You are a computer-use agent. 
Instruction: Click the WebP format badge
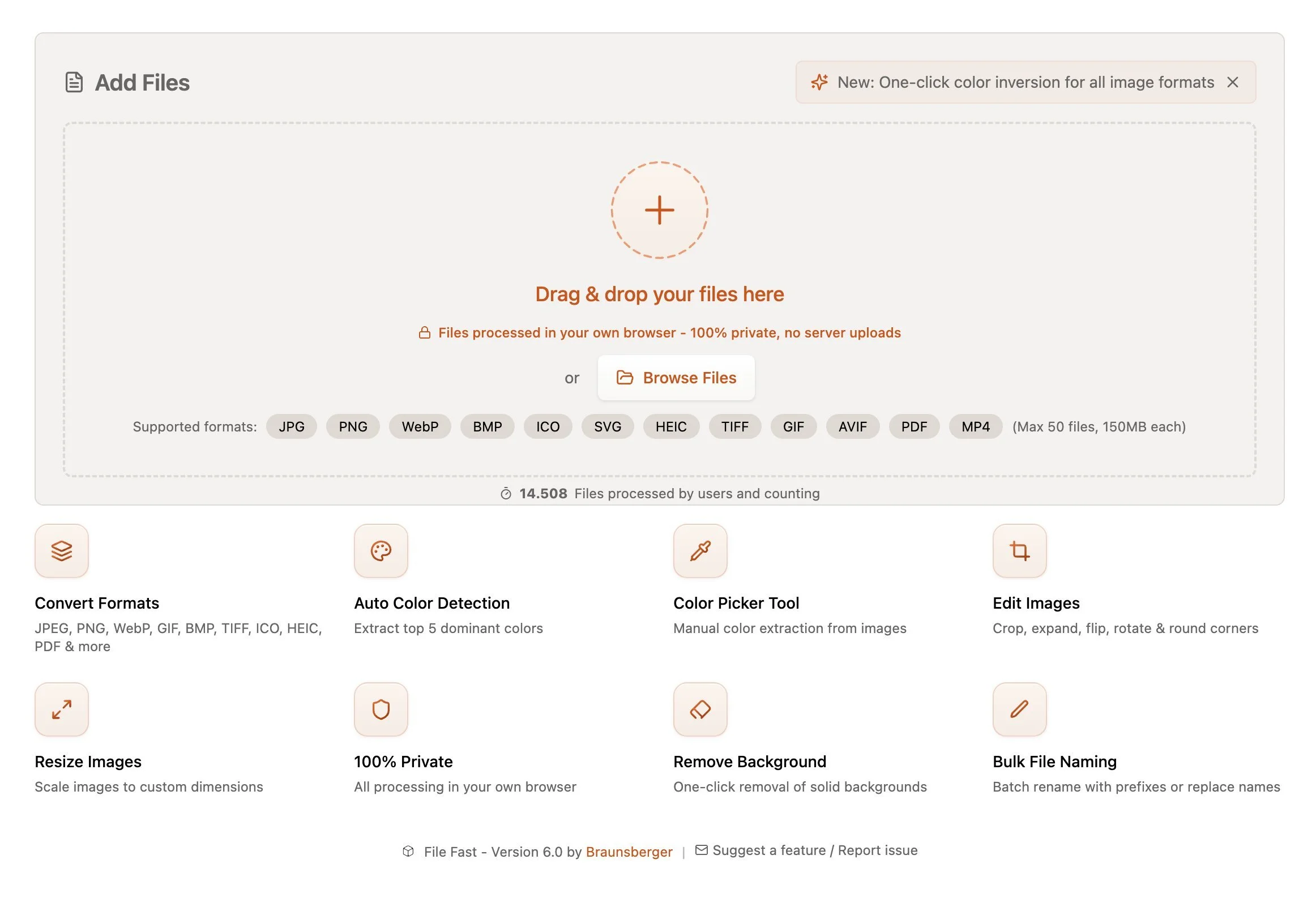[x=420, y=427]
